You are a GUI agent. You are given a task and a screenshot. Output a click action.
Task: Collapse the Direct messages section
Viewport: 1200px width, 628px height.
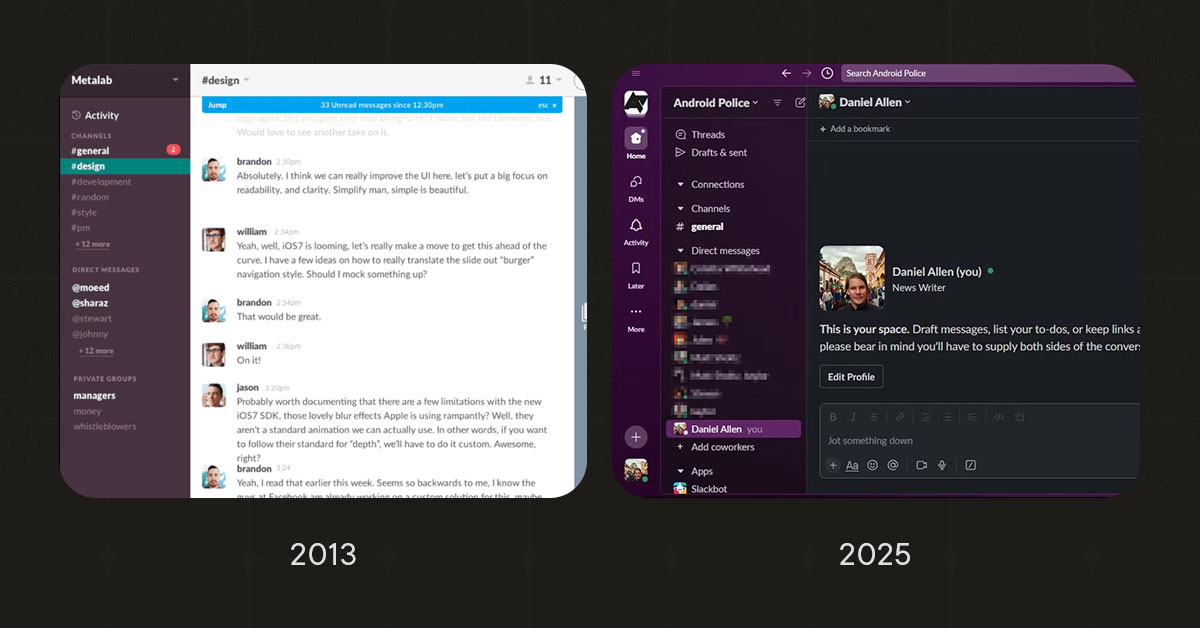coord(681,250)
